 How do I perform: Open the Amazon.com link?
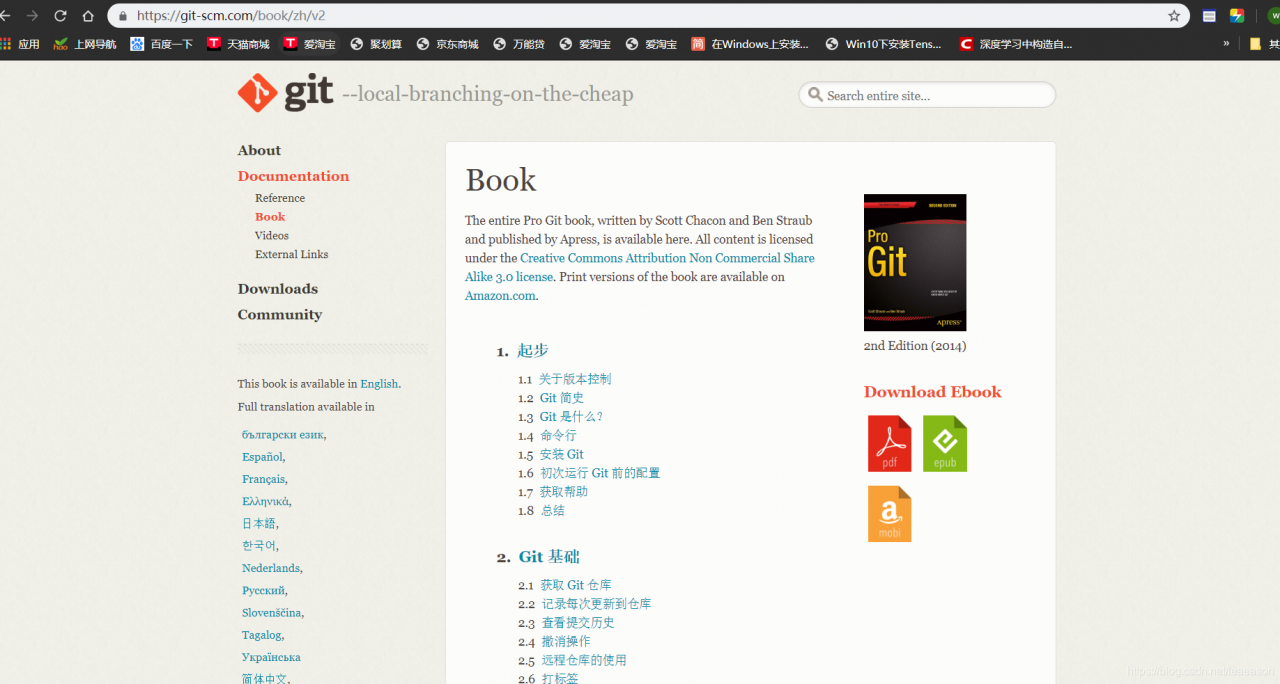[500, 296]
